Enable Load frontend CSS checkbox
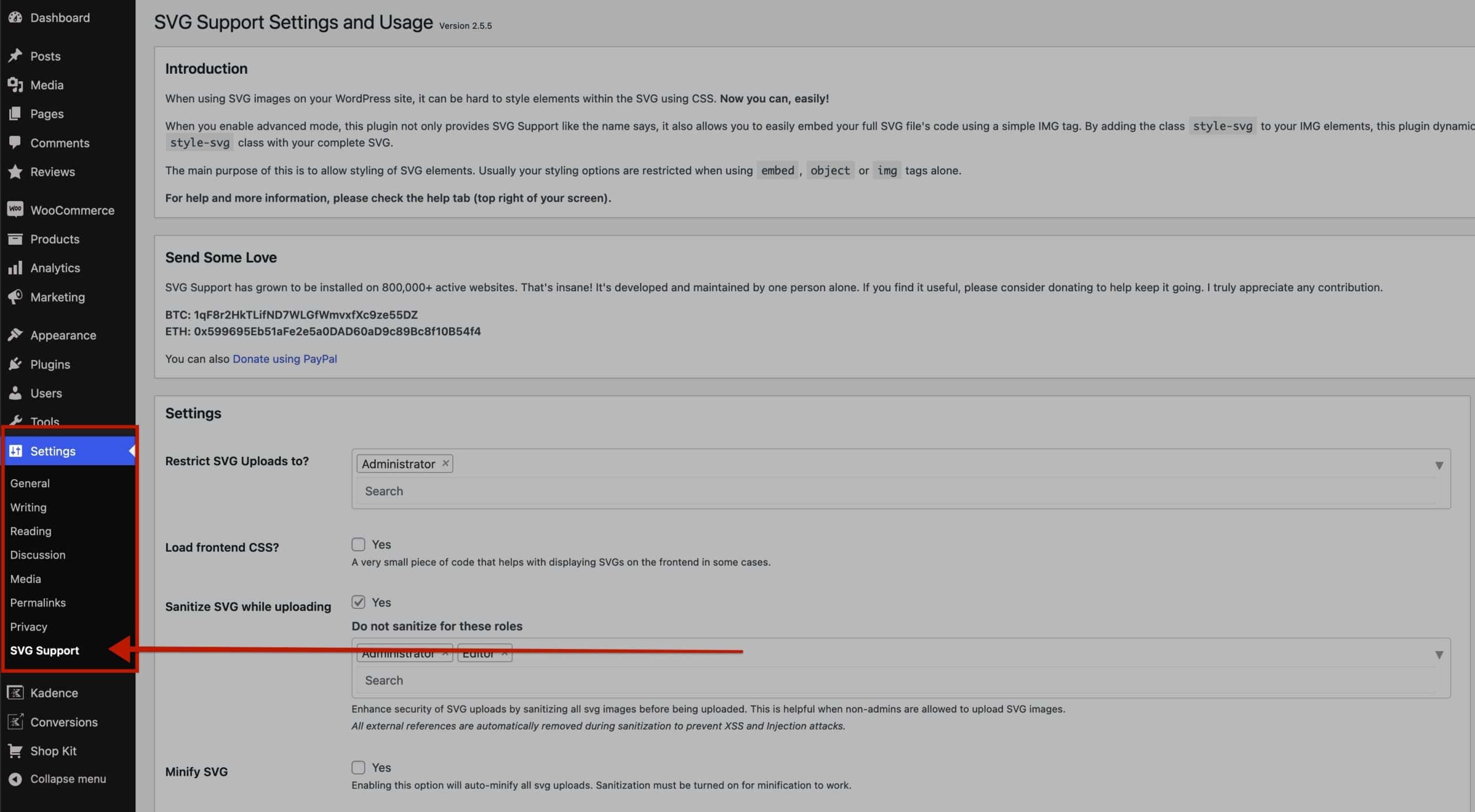This screenshot has width=1475, height=812. [358, 545]
